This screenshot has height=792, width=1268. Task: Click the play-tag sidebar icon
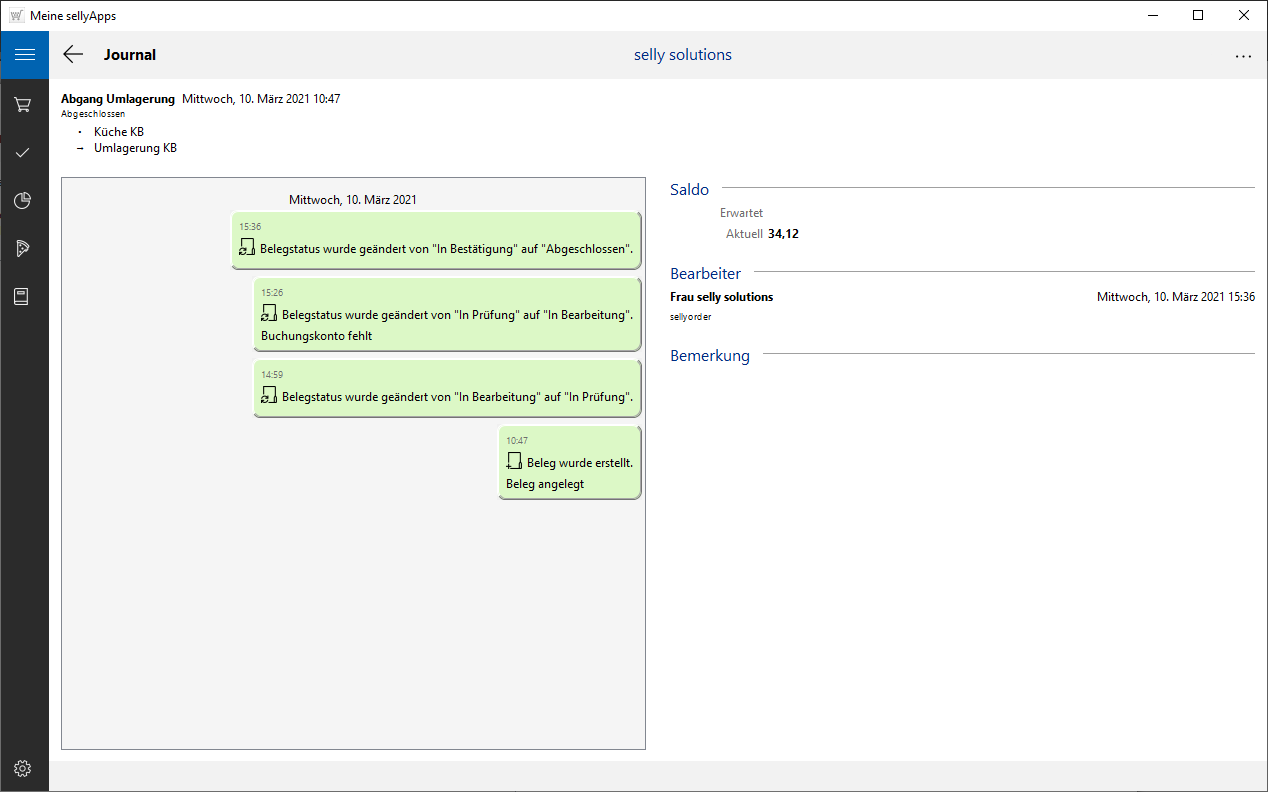[x=23, y=248]
